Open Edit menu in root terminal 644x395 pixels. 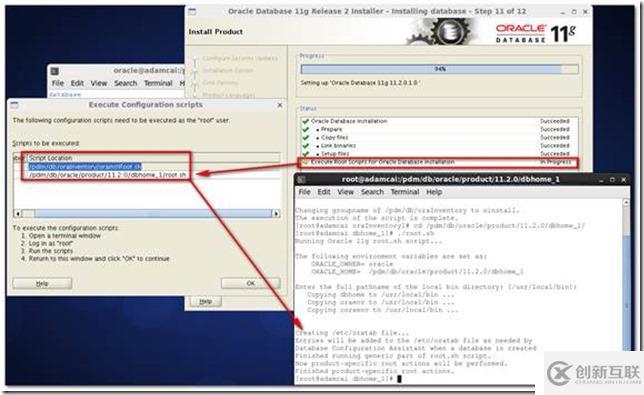click(324, 192)
